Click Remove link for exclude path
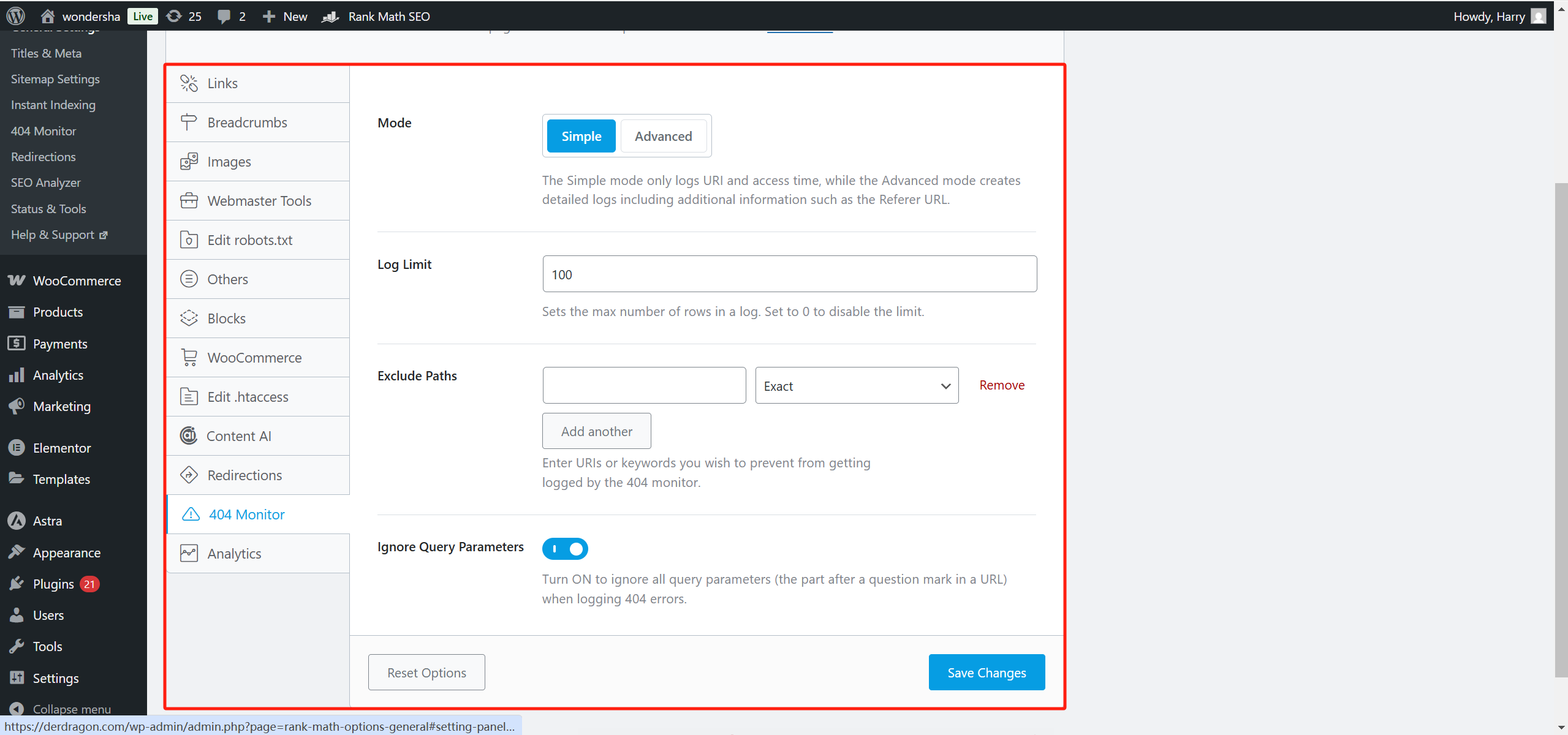The height and width of the screenshot is (735, 1568). point(1001,385)
